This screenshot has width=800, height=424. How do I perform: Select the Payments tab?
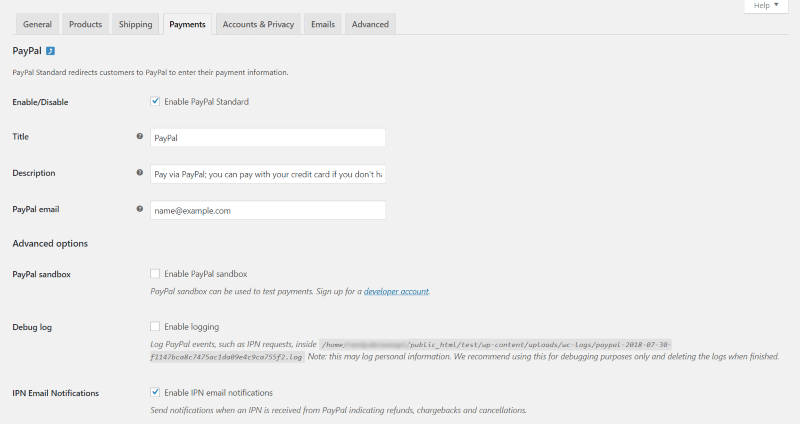(x=187, y=24)
